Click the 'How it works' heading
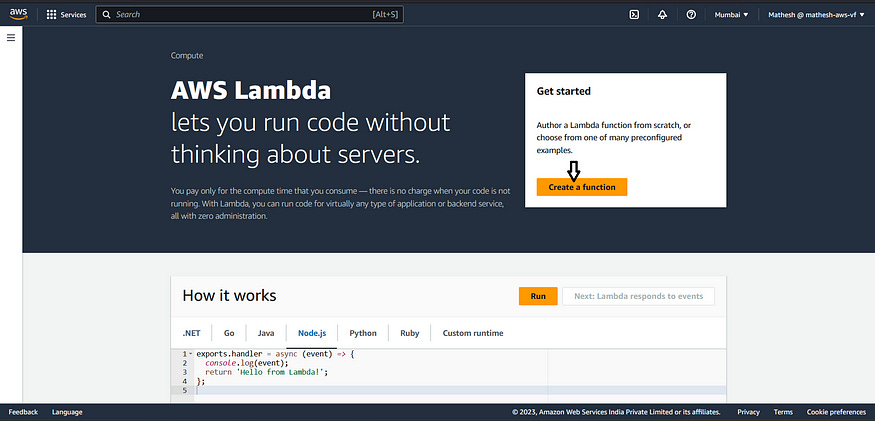 pyautogui.click(x=229, y=295)
